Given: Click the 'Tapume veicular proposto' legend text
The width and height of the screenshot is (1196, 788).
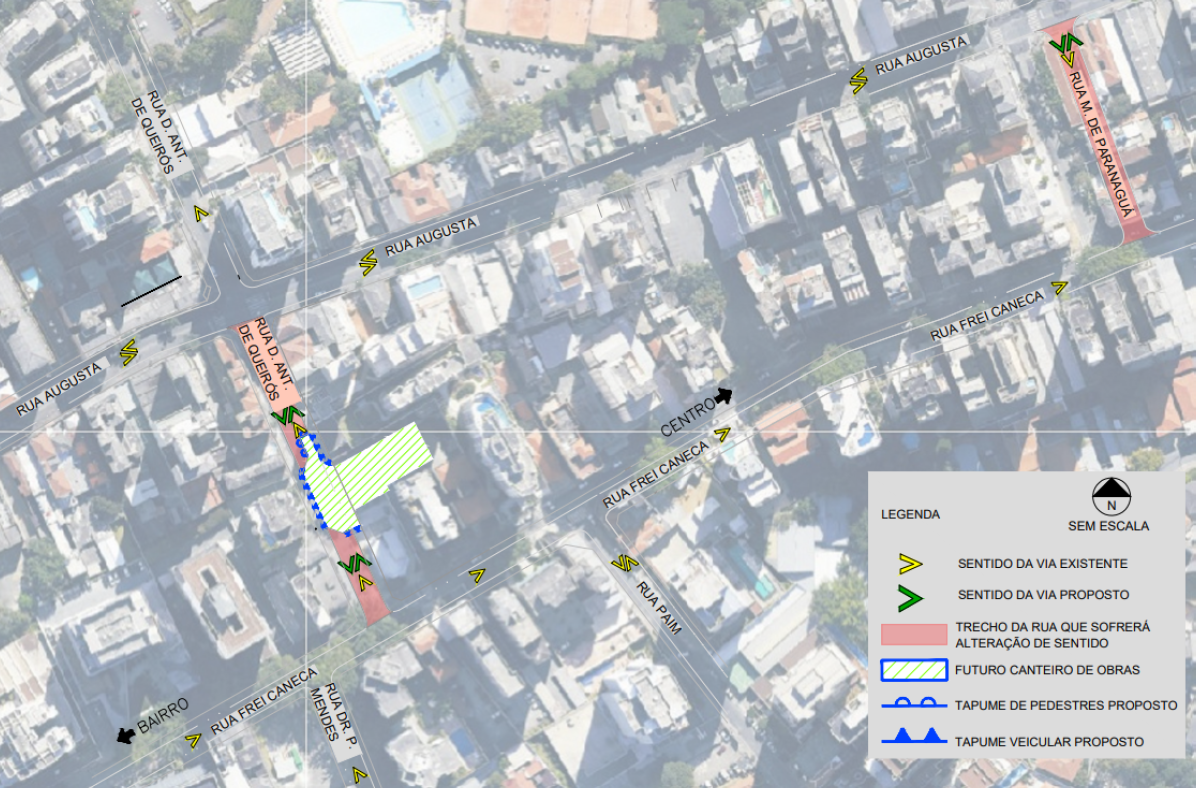Looking at the screenshot, I should (x=1049, y=741).
